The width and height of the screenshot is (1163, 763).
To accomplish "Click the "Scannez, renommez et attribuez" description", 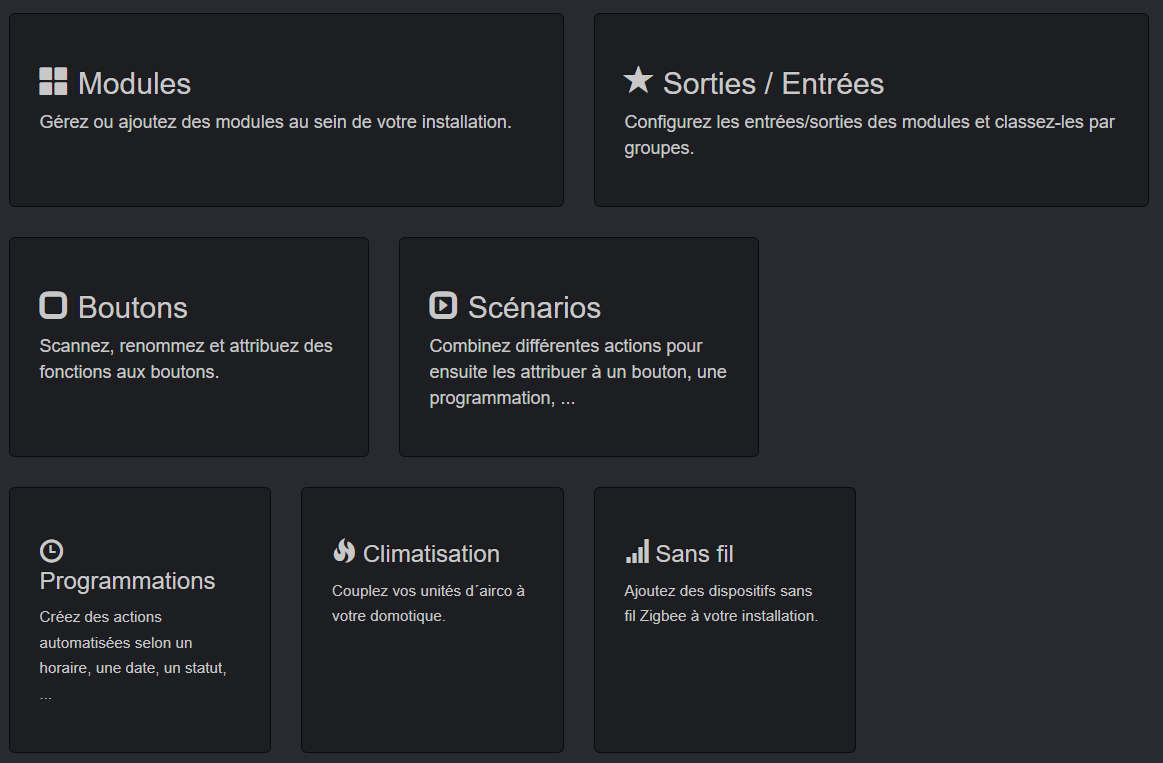I will tap(186, 358).
